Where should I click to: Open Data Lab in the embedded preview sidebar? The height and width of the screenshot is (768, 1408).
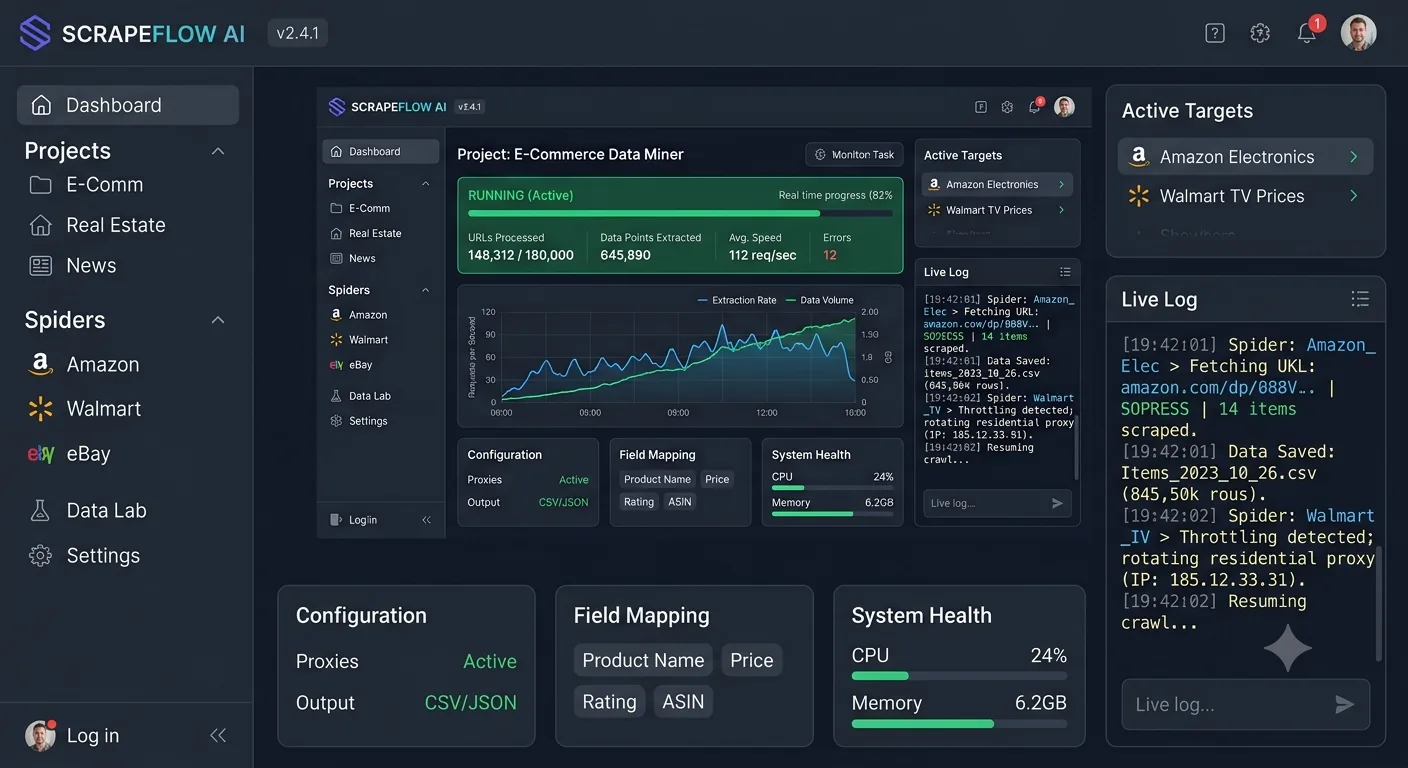[x=360, y=396]
